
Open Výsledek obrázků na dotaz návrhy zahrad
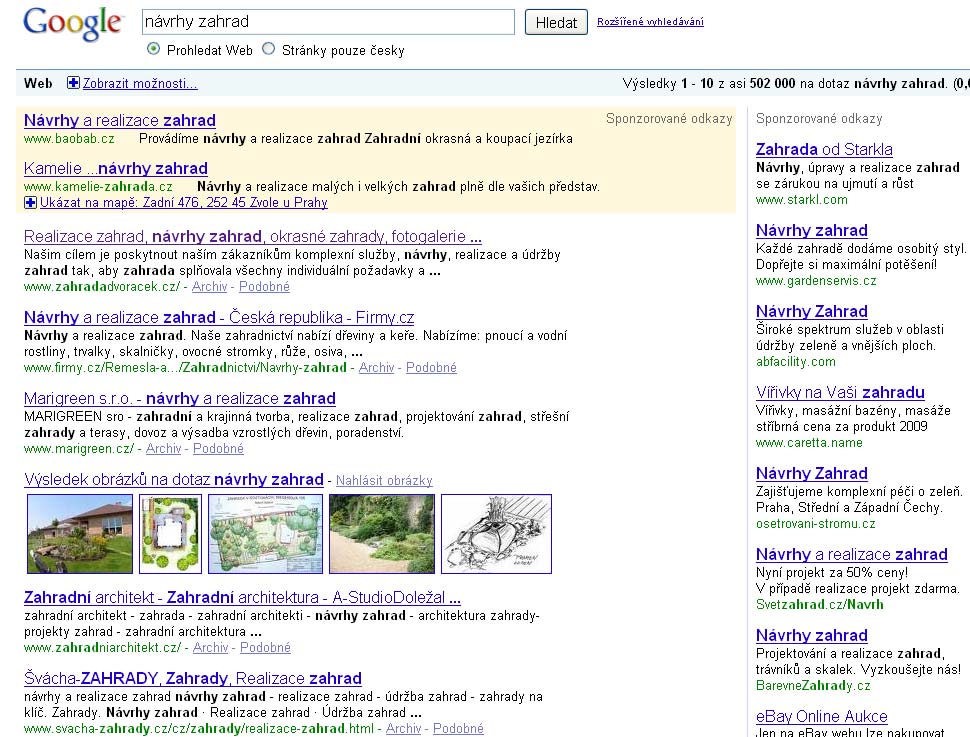pos(174,480)
